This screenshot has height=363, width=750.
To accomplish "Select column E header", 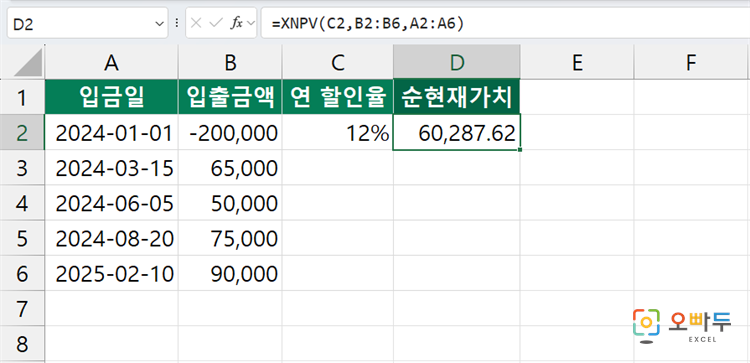I will pyautogui.click(x=577, y=62).
